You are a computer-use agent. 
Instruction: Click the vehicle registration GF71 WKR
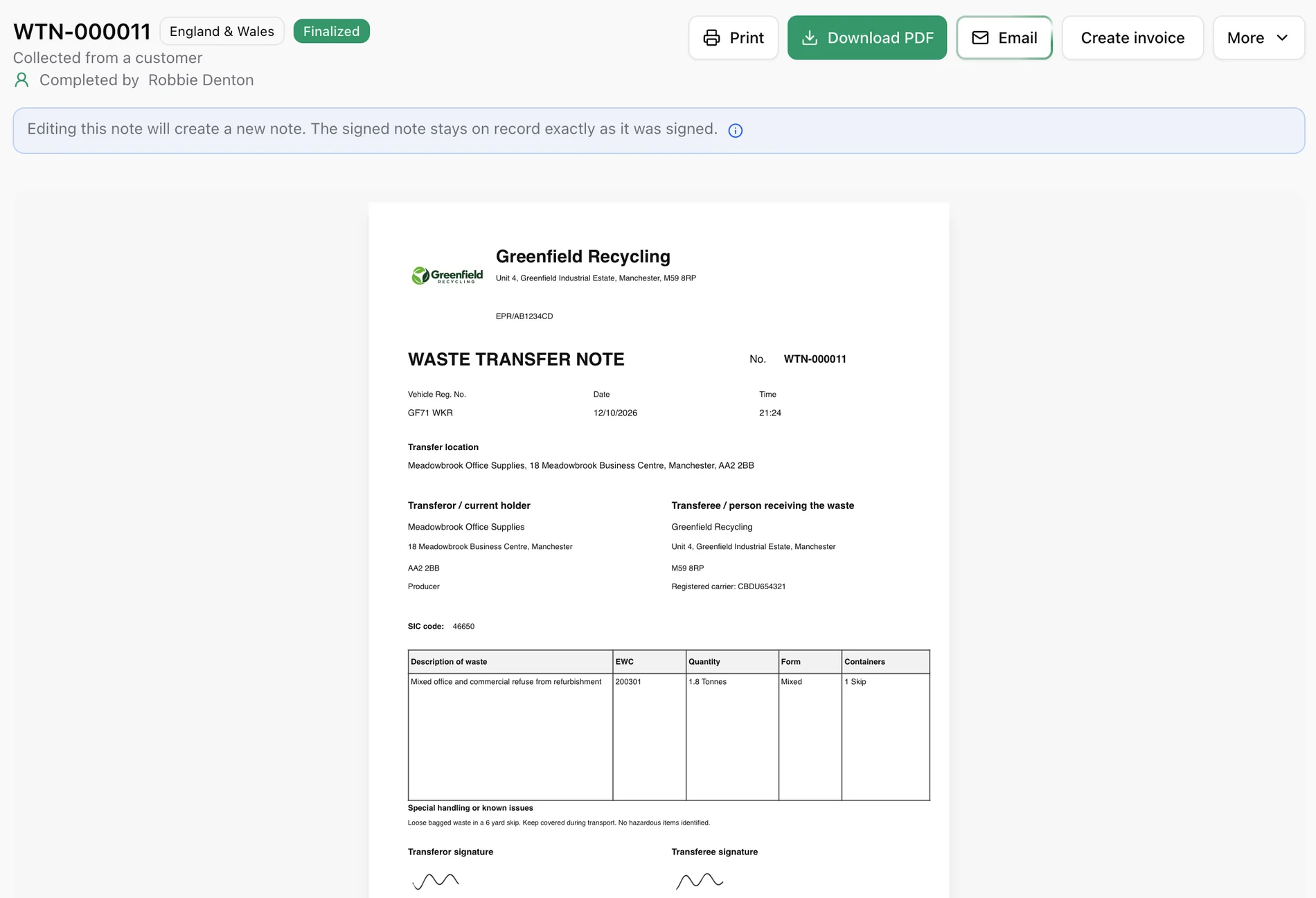(x=430, y=413)
